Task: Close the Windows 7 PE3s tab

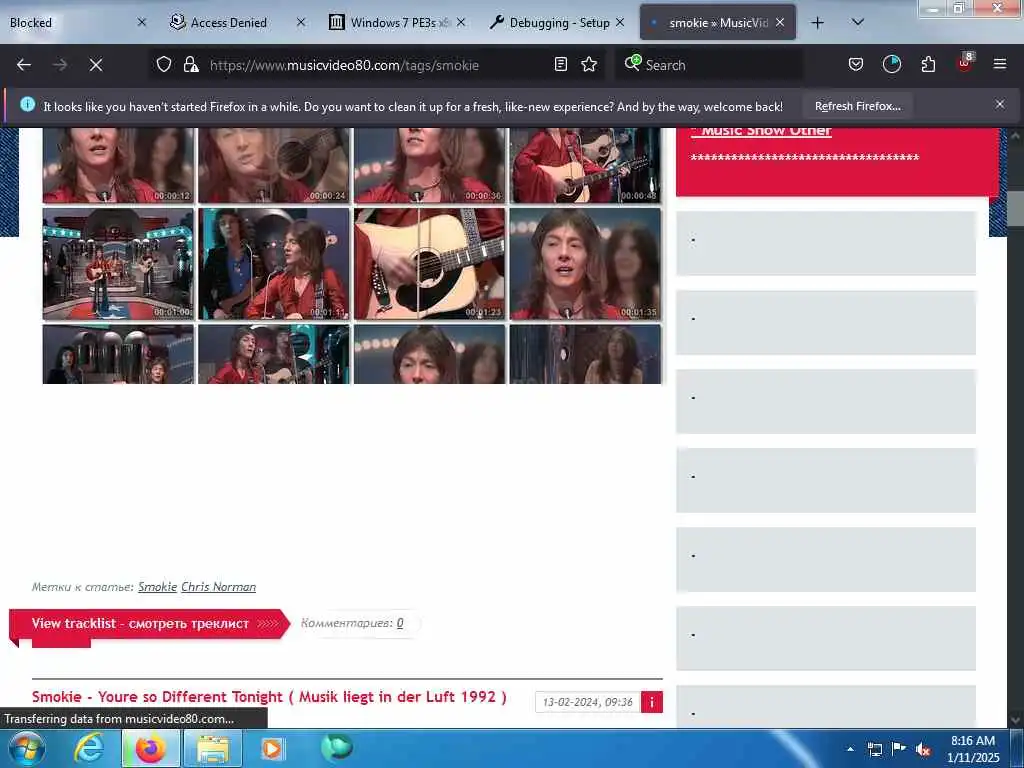Action: point(461,22)
